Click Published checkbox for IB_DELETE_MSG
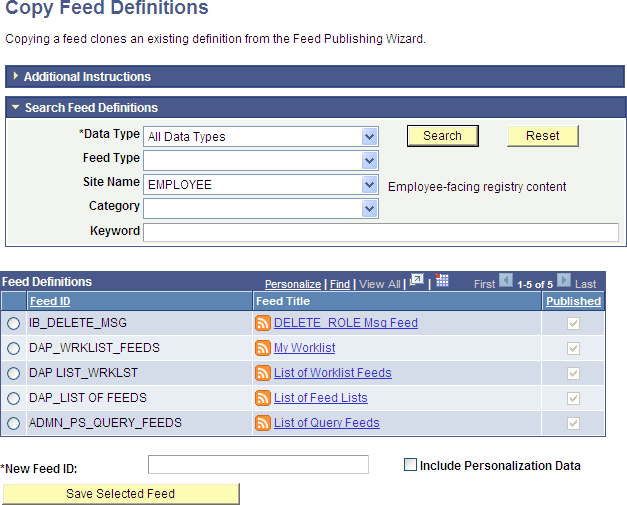 coord(573,323)
